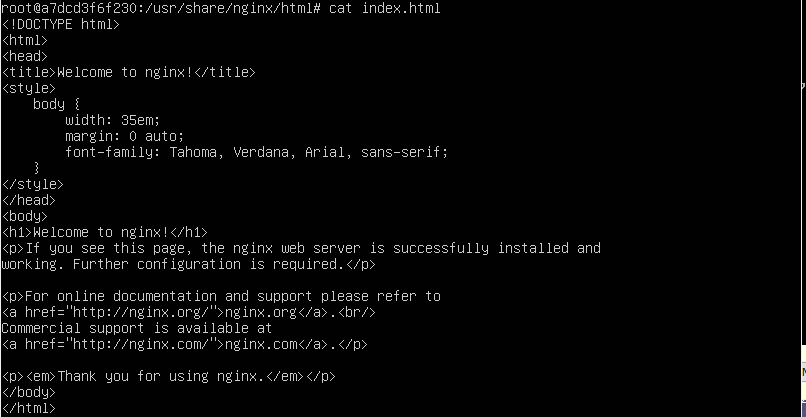Viewport: 806px width, 417px height.
Task: Click the font-family Tahoma declaration line
Action: pyautogui.click(x=257, y=152)
